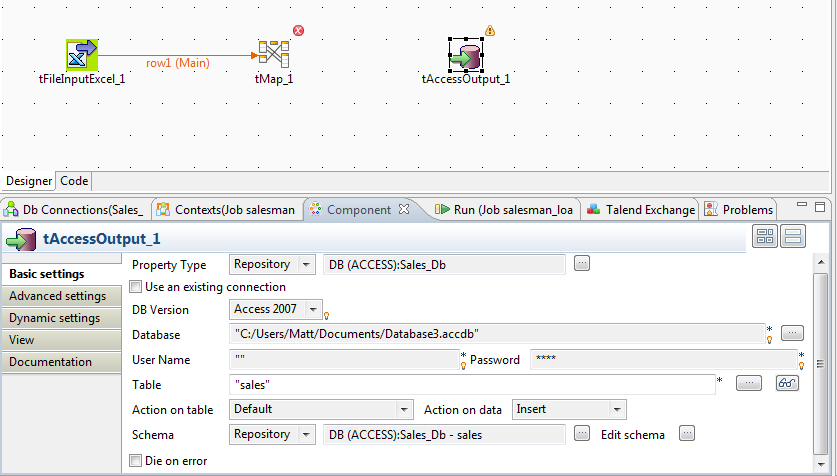Click the row1 (Main) connection label
Viewport: 837px width, 476px height.
pos(178,63)
